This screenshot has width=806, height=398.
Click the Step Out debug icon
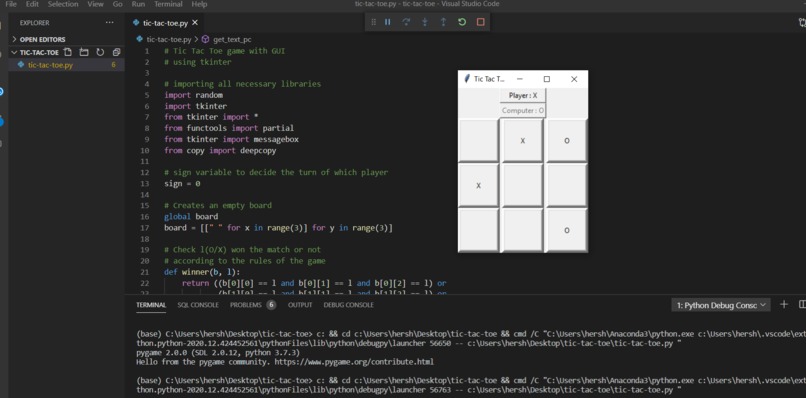443,22
